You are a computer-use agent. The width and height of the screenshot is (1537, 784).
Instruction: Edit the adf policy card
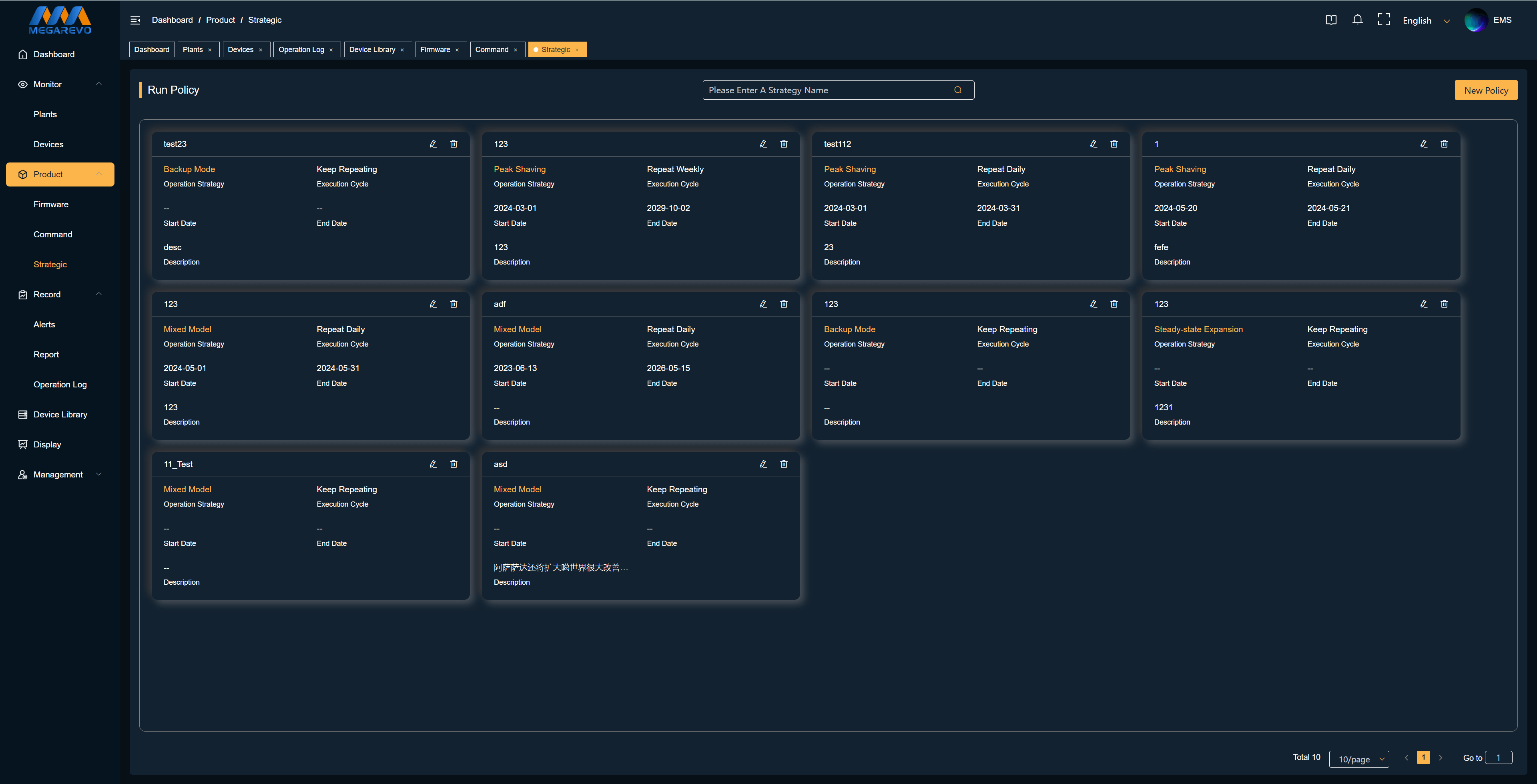pyautogui.click(x=763, y=304)
